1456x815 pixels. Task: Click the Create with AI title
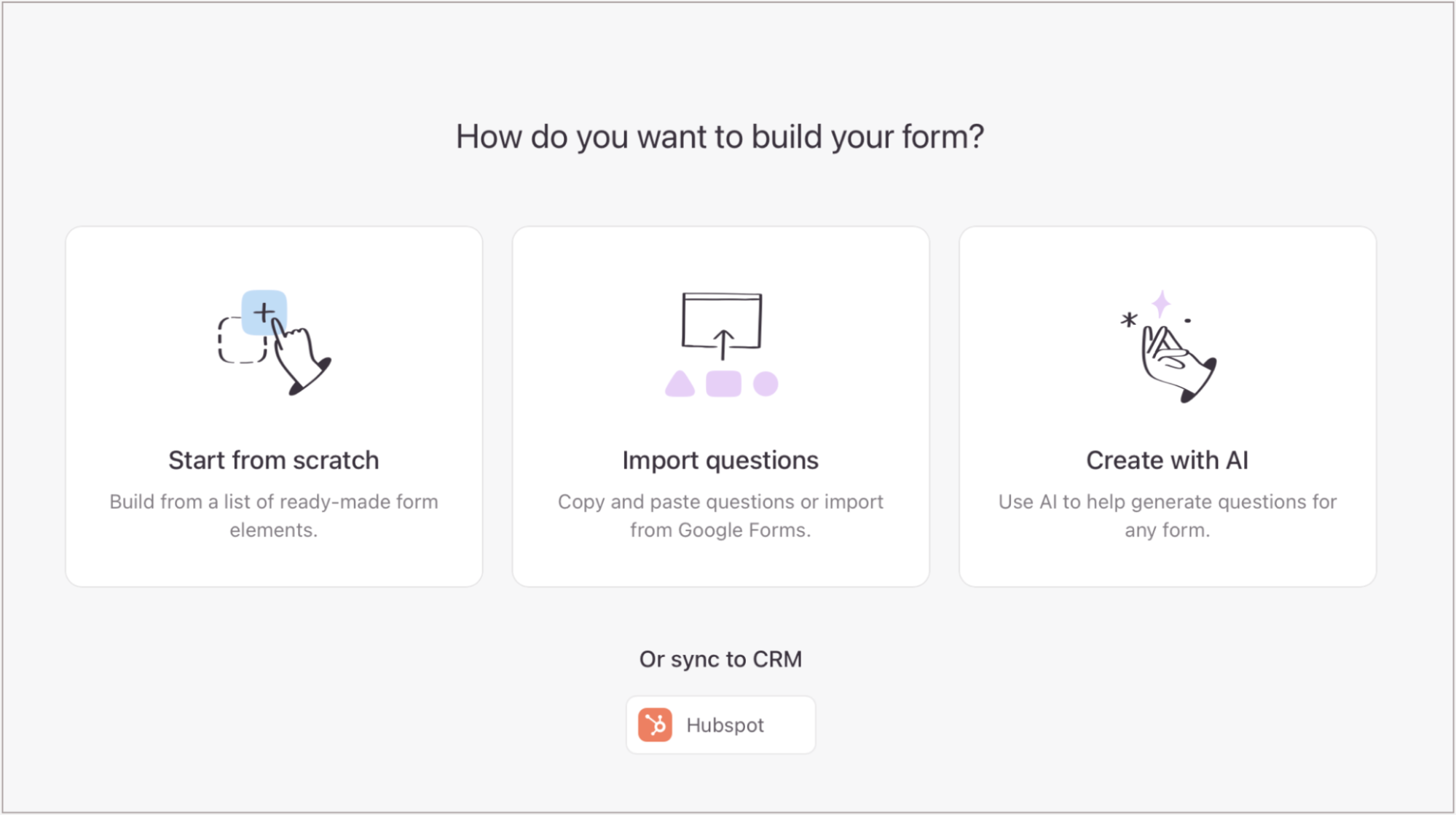click(x=1168, y=460)
